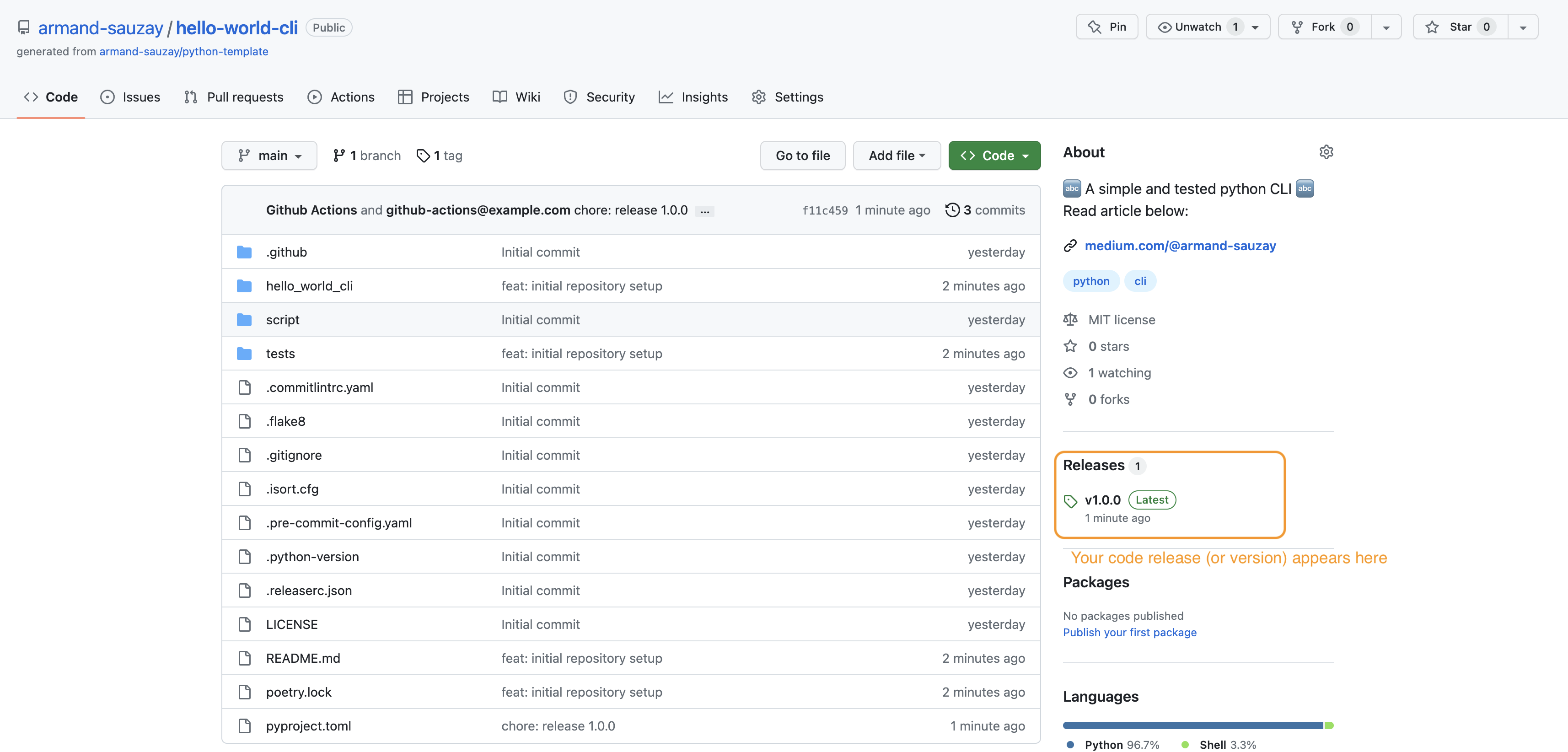Open the Releases heading link

pos(1093,466)
